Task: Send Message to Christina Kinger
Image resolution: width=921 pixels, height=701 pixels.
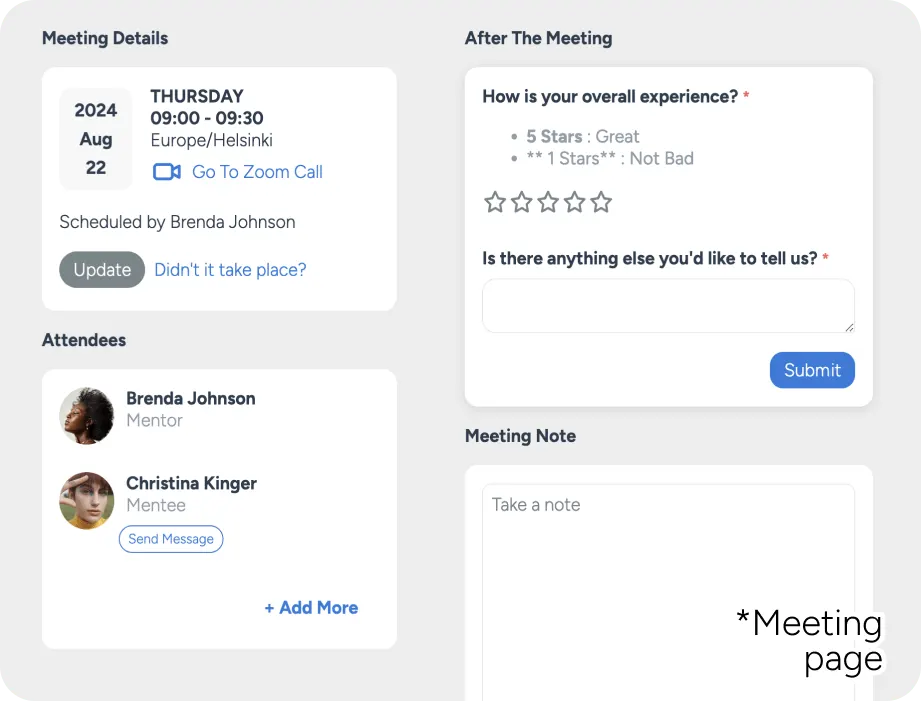Action: point(171,539)
